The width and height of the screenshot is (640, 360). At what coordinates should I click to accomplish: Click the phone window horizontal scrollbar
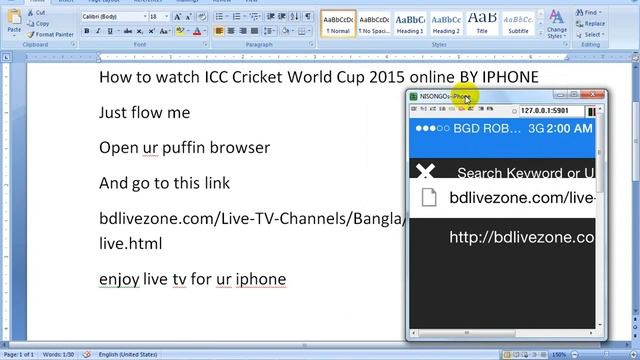pyautogui.click(x=467, y=333)
